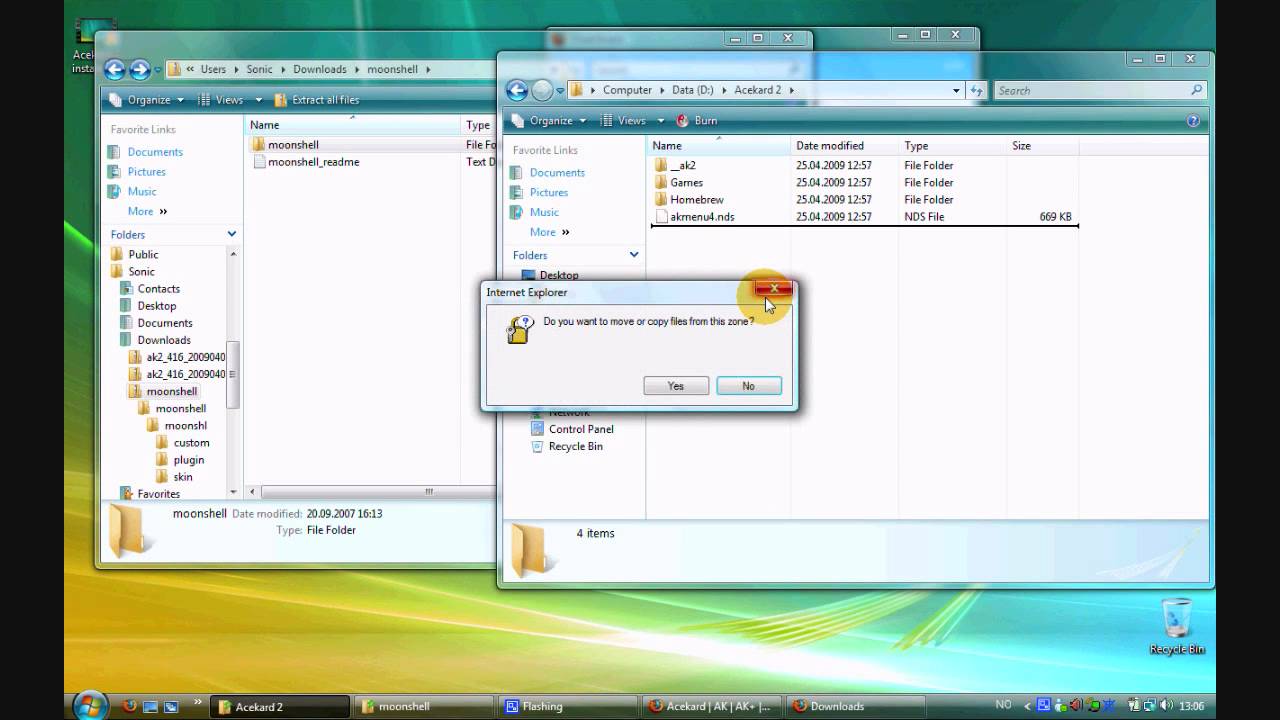Viewport: 1280px width, 720px height.
Task: Open address bar history dropdown in Acekard 2
Action: click(x=957, y=91)
